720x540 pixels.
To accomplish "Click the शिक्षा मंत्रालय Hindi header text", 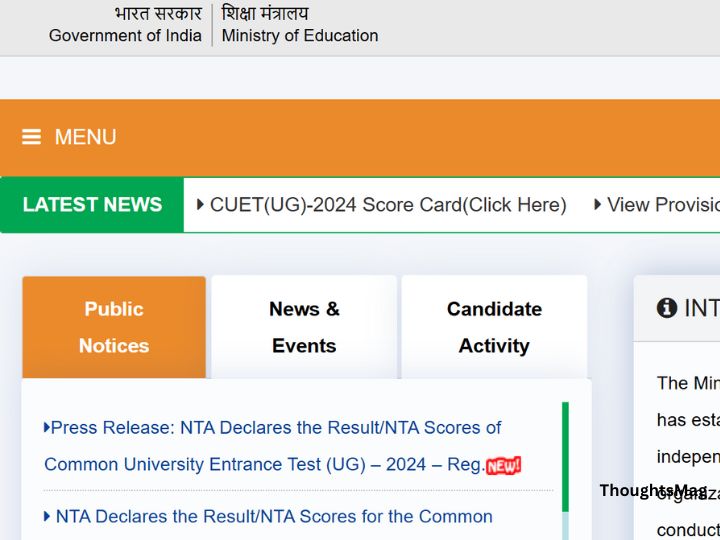I will [265, 13].
